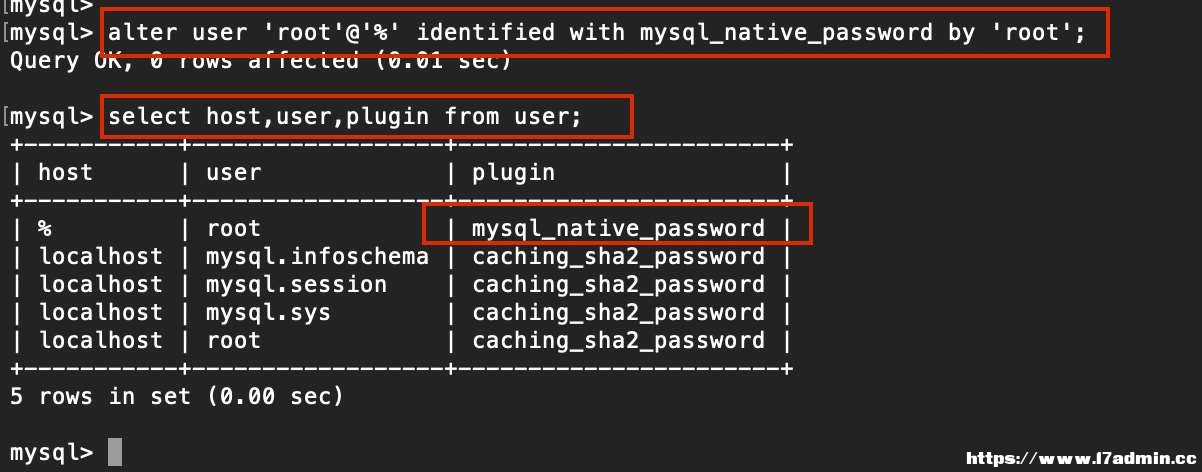Click the select host,user,plugin query text
The image size is (1202, 472).
click(344, 117)
